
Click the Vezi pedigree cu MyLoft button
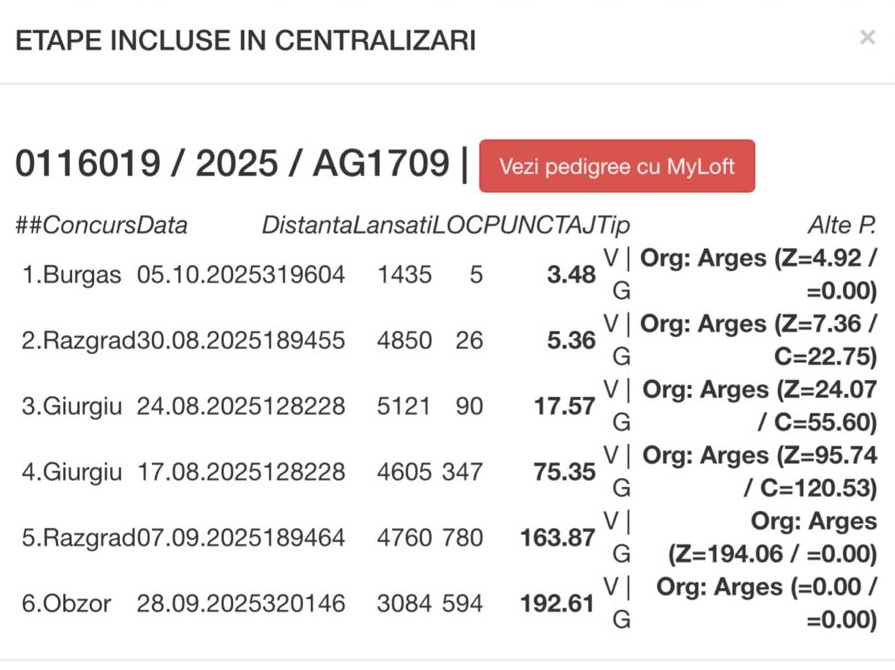[617, 166]
